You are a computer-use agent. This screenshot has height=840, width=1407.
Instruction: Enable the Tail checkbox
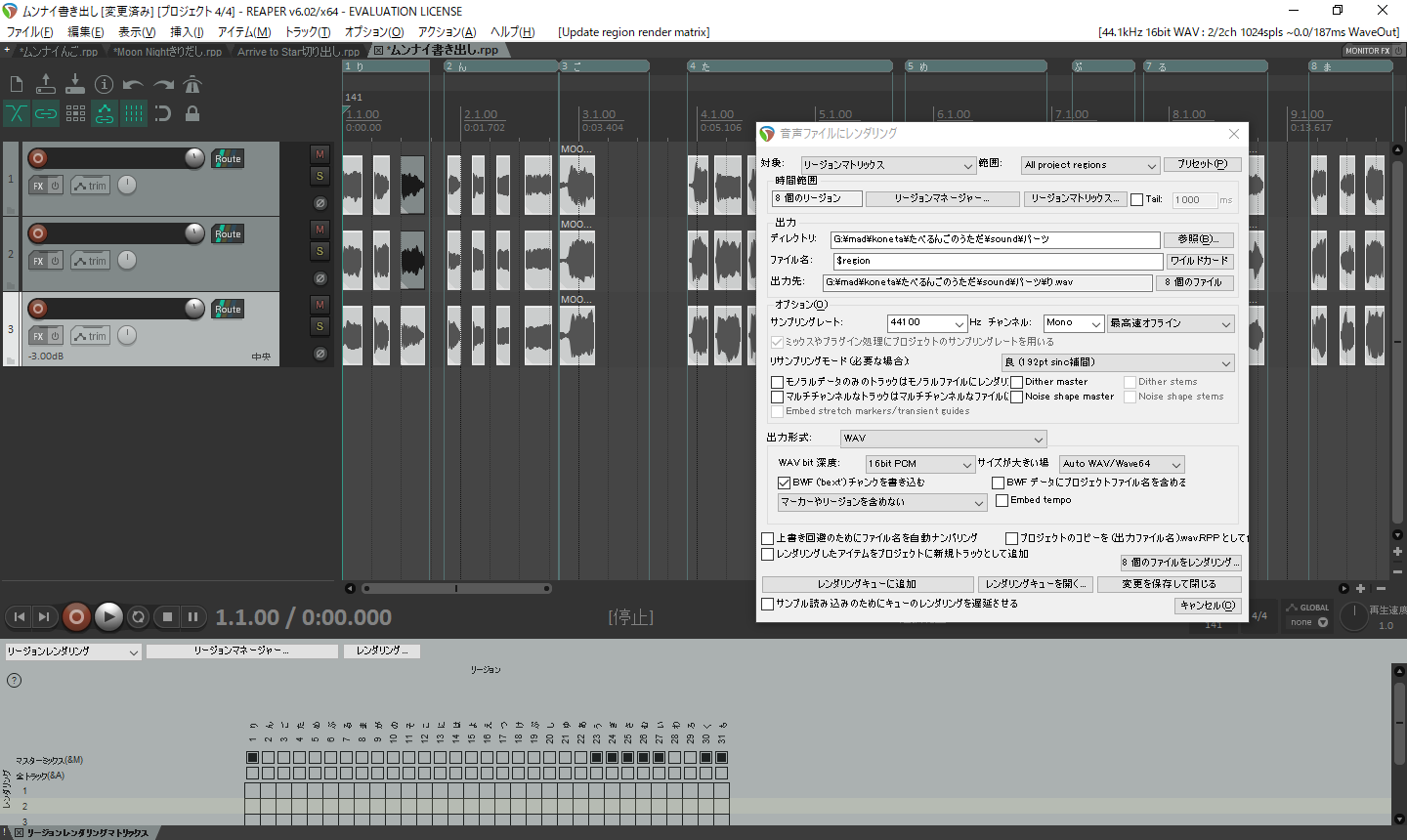pyautogui.click(x=1136, y=199)
